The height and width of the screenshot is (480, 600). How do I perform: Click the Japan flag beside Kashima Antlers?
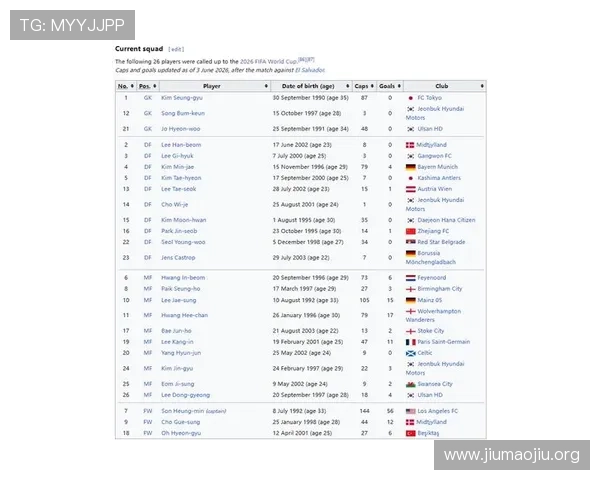(x=411, y=178)
